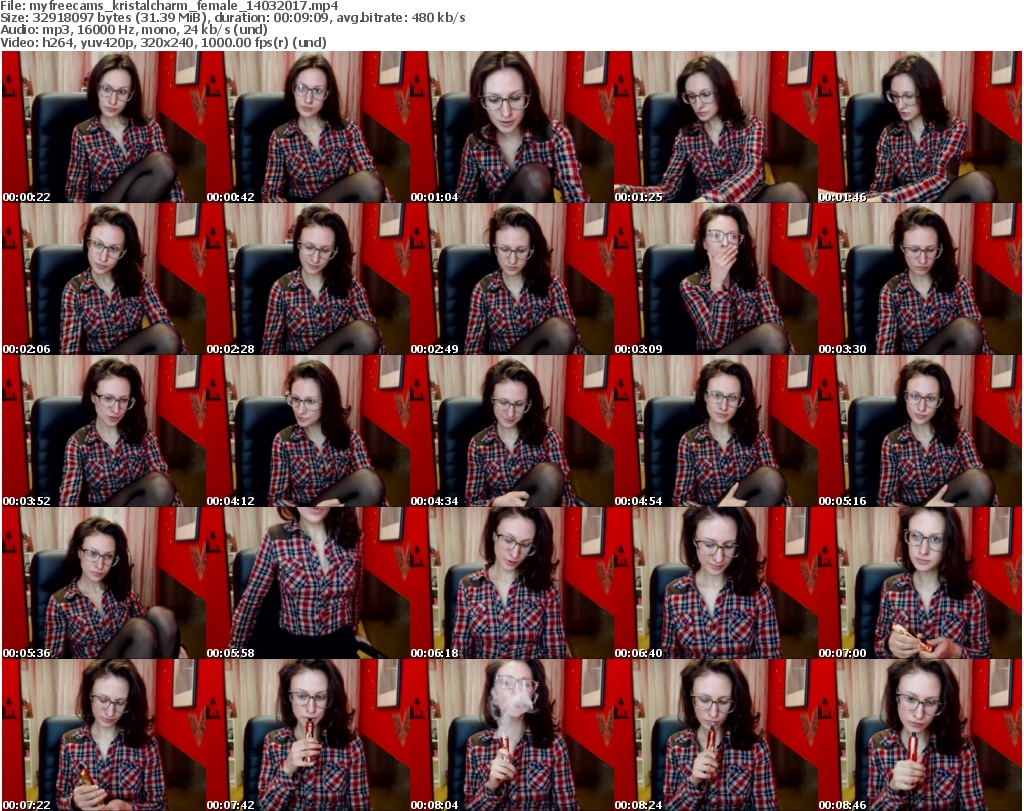Choose the 00:06:18 thumbnail
Viewport: 1024px width, 811px height.
pyautogui.click(x=511, y=583)
